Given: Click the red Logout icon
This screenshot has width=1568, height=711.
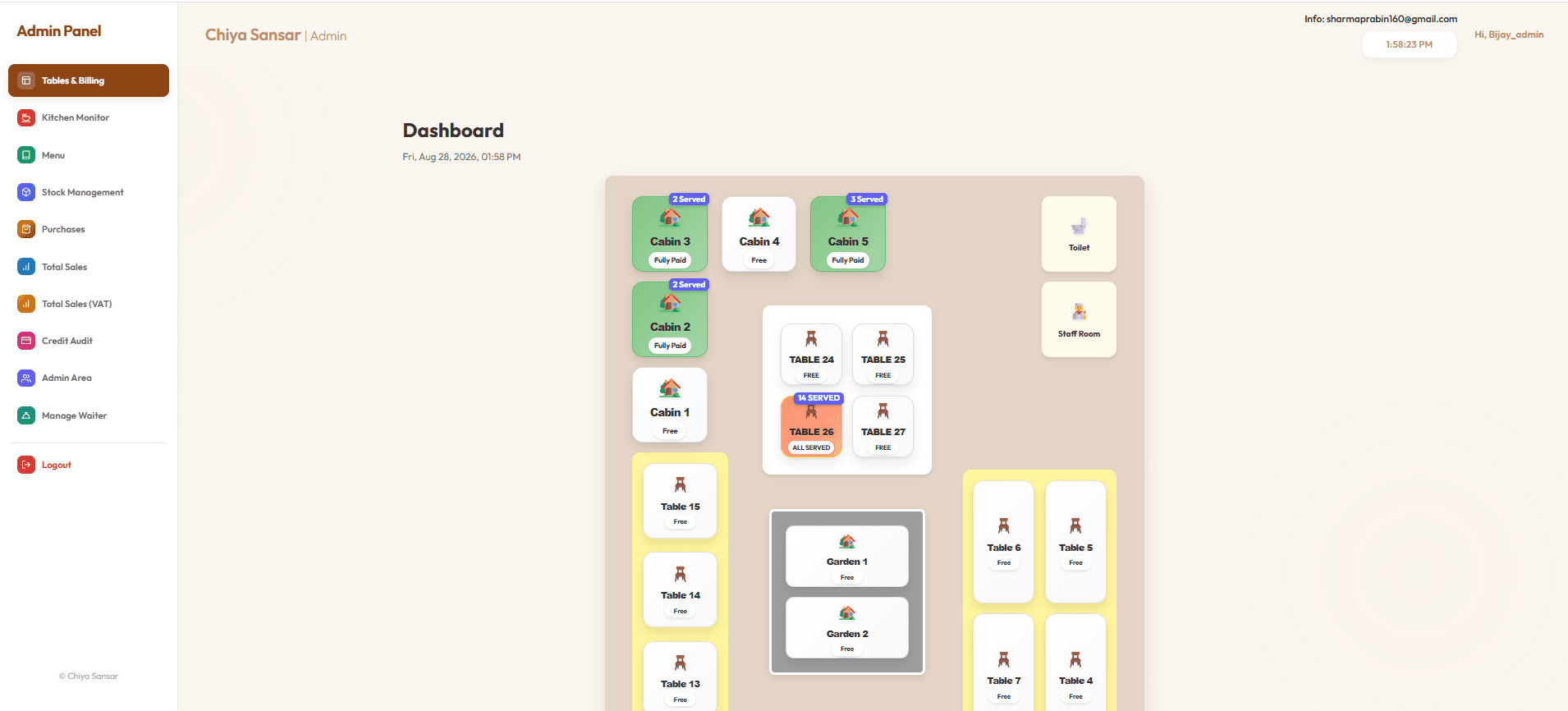Looking at the screenshot, I should [26, 465].
